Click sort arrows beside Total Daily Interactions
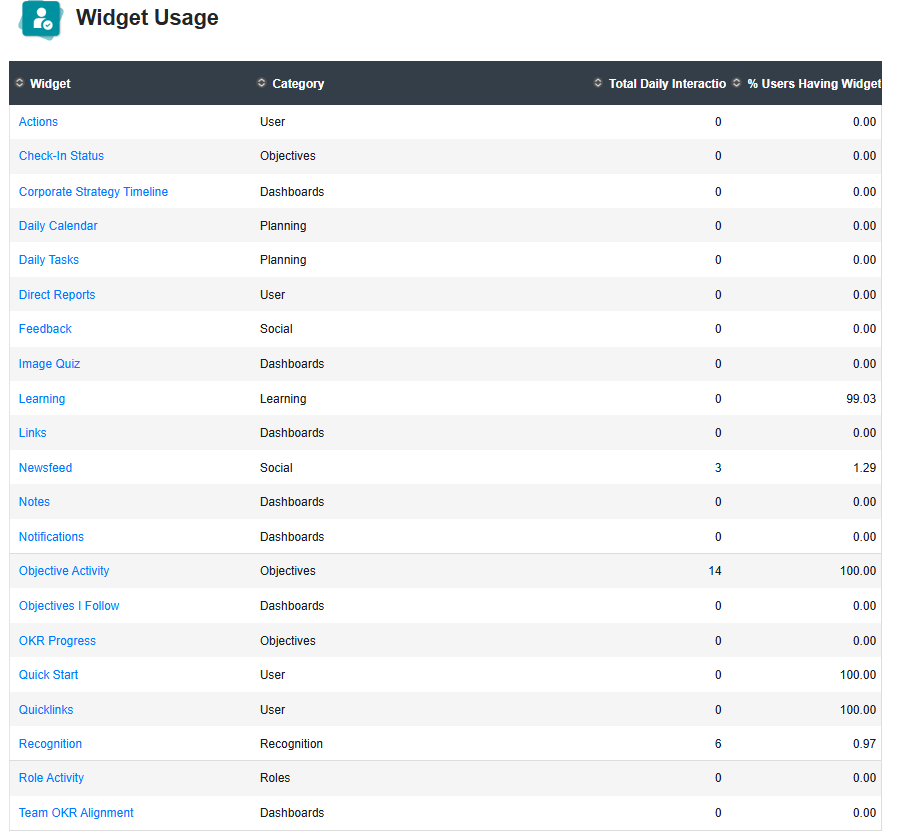Viewport: 919px width, 839px height. click(598, 83)
